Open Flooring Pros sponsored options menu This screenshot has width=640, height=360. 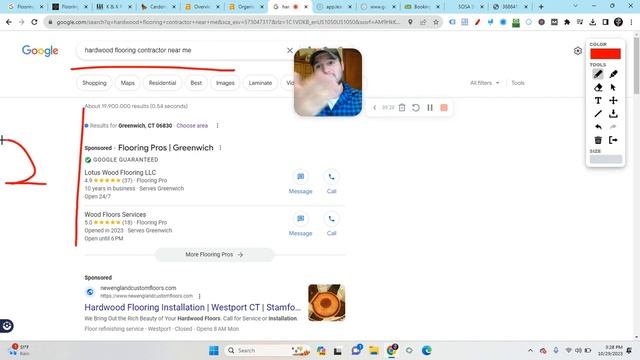tap(220, 148)
